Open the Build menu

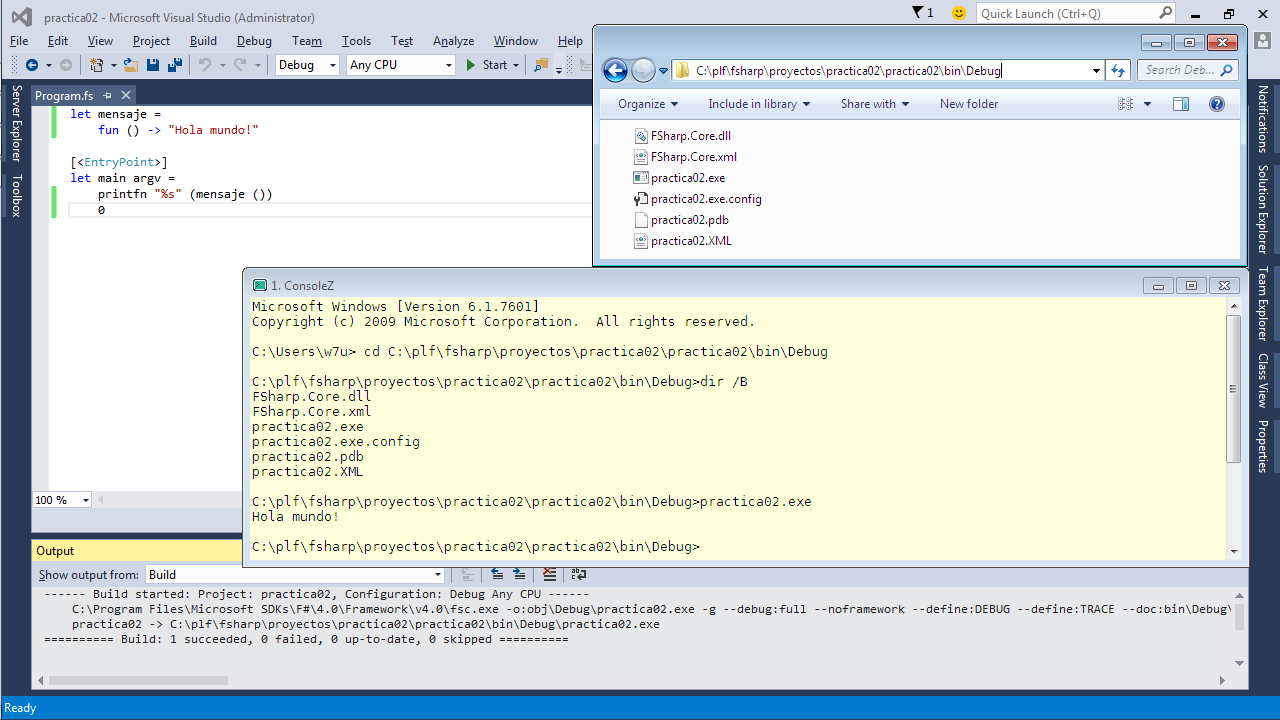point(203,41)
